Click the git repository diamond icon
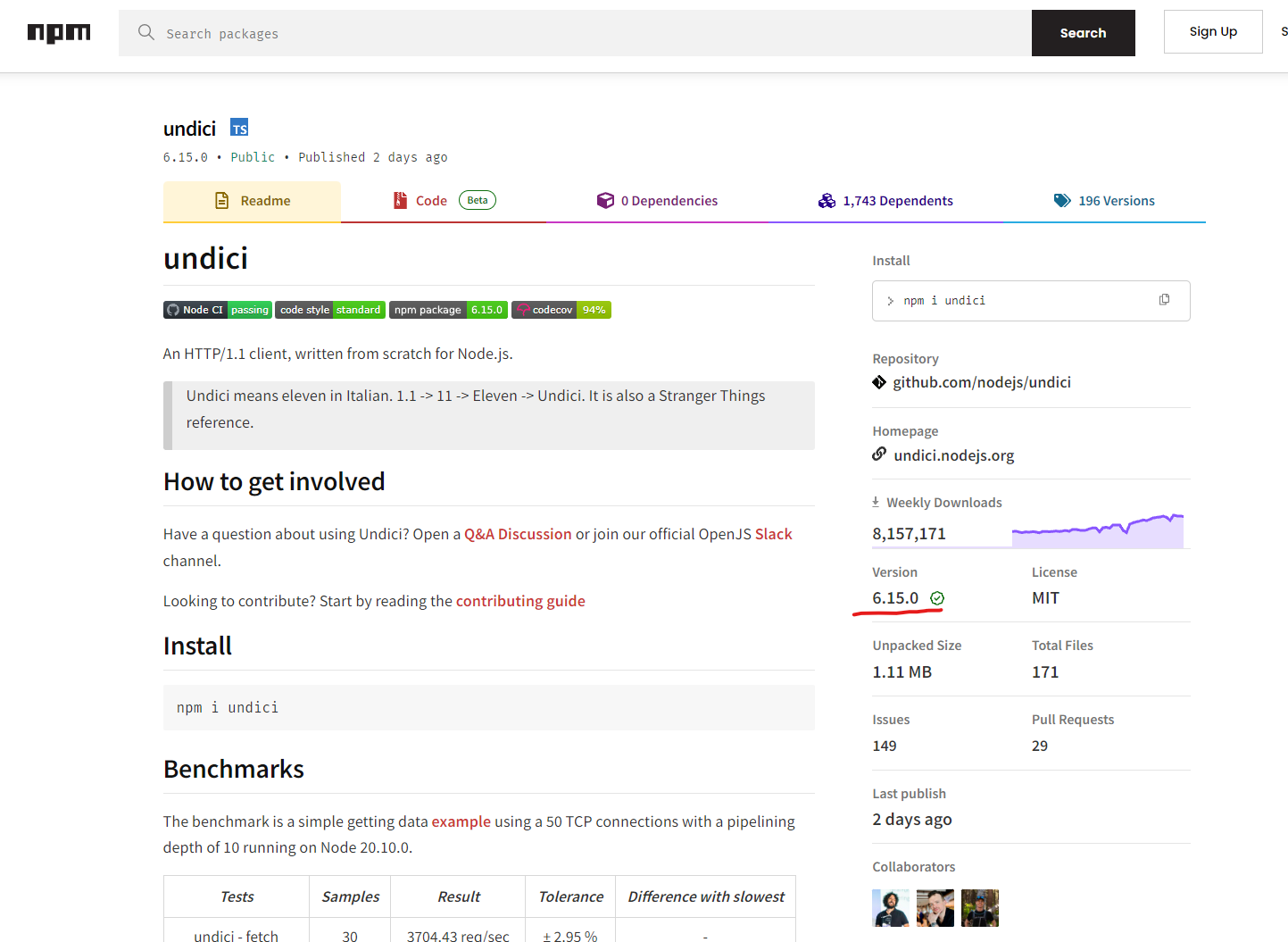 [879, 382]
